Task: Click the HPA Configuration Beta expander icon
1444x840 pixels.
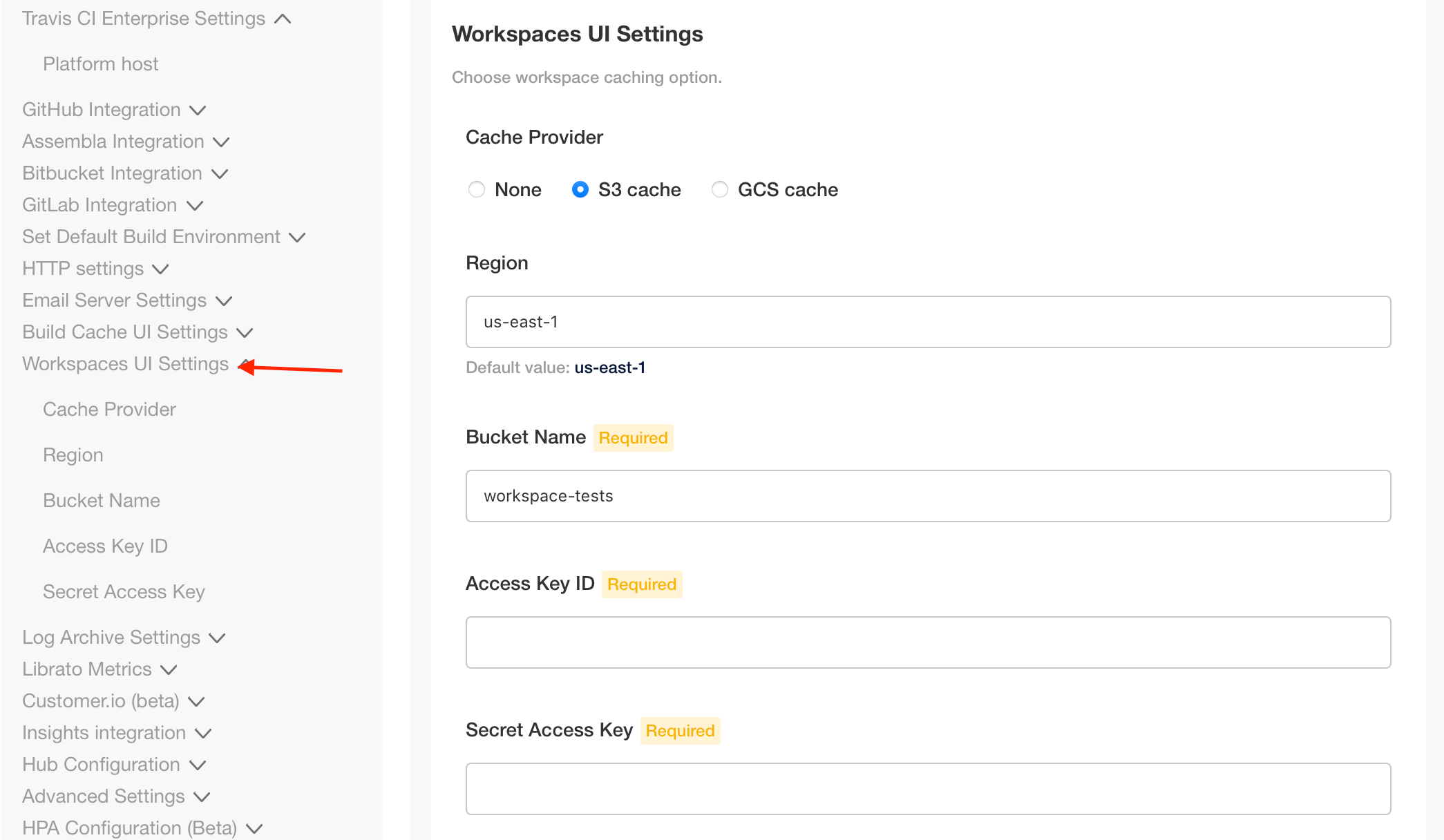Action: tap(260, 828)
